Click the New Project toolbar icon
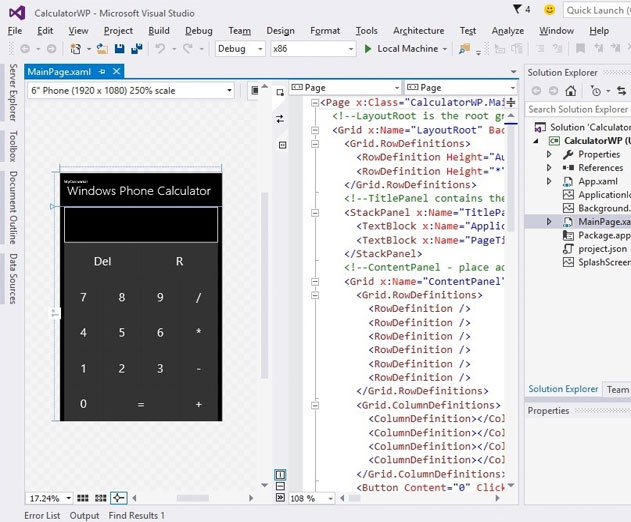This screenshot has width=631, height=522. pos(75,49)
